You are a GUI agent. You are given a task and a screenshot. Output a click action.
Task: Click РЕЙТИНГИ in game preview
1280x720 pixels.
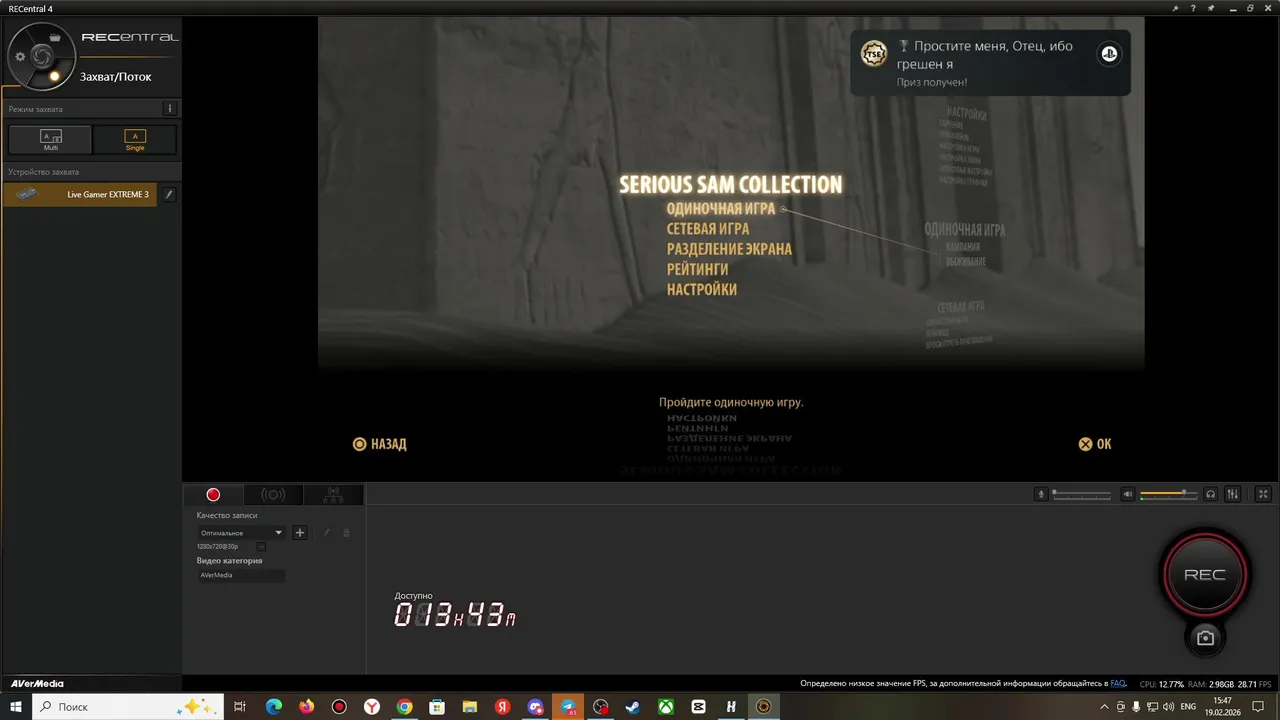697,269
